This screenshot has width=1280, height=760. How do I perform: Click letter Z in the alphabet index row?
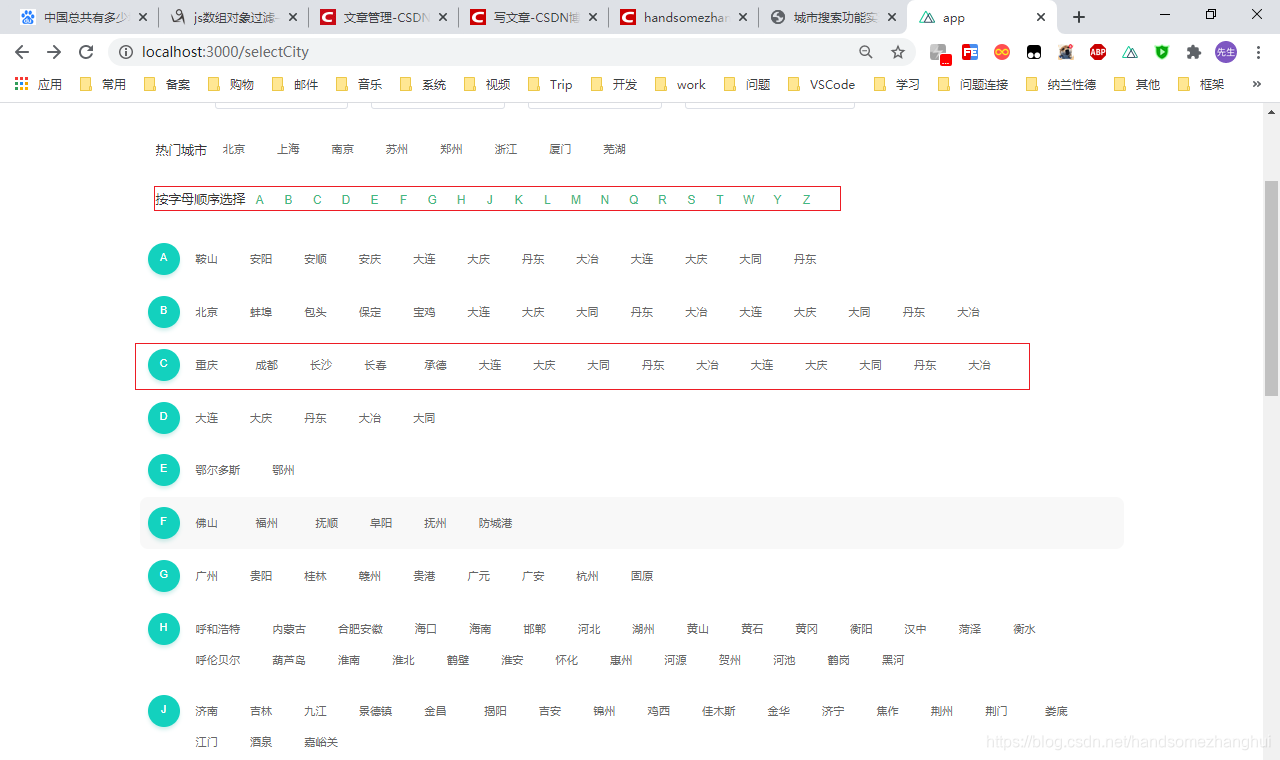[806, 199]
